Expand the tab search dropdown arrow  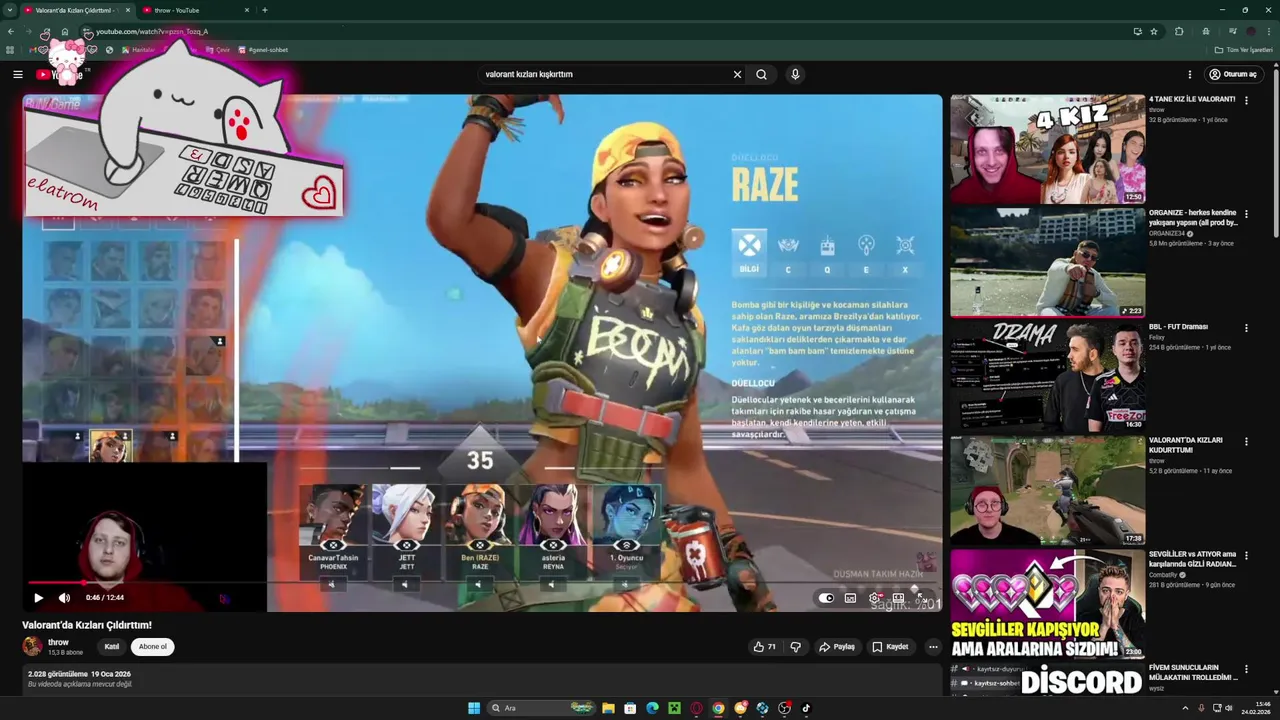[x=8, y=10]
